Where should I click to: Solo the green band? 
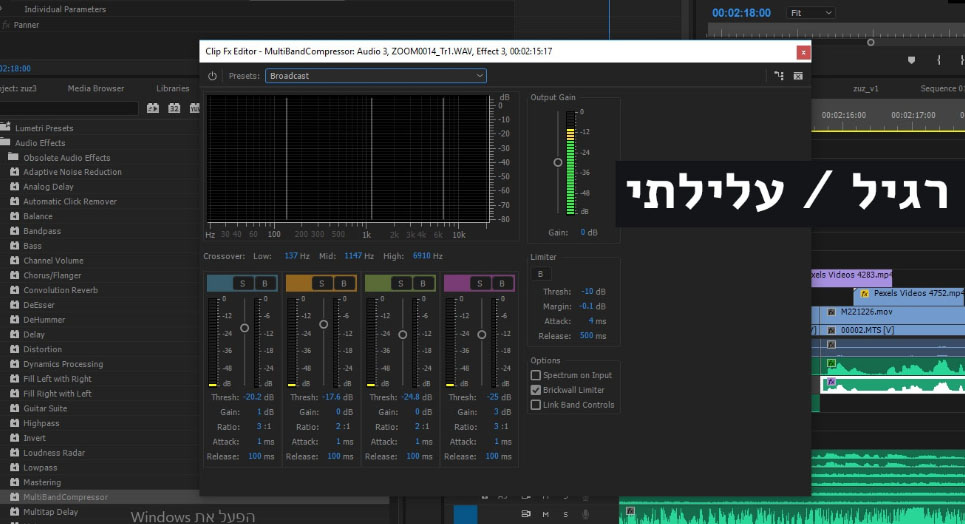click(401, 284)
